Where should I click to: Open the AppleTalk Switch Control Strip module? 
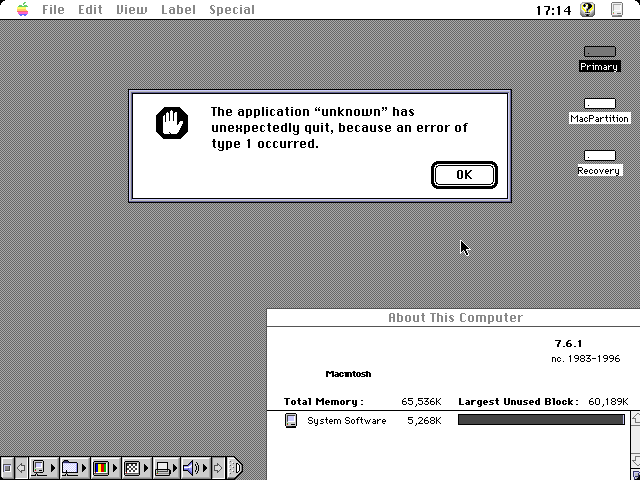(44, 468)
